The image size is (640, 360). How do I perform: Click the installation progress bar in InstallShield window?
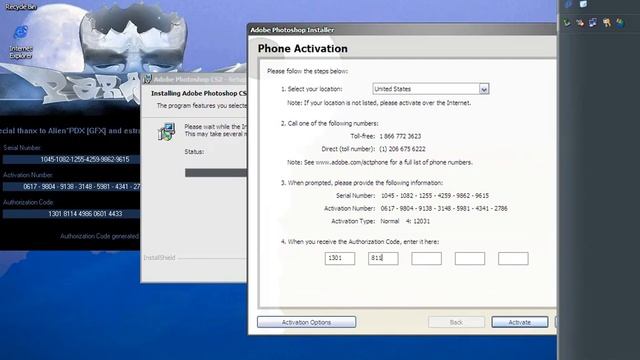(216, 173)
